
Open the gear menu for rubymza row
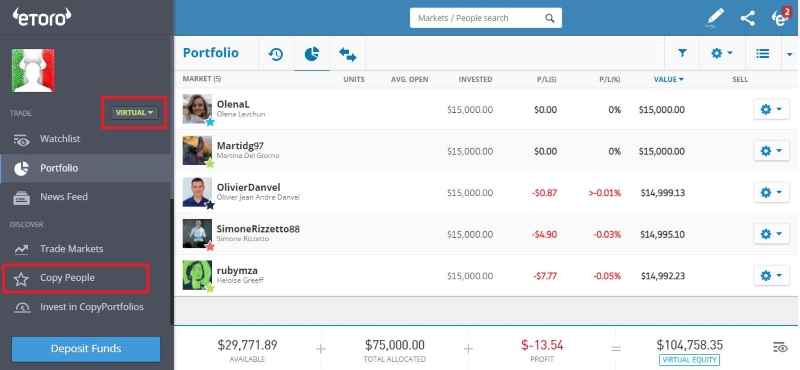pyautogui.click(x=771, y=276)
